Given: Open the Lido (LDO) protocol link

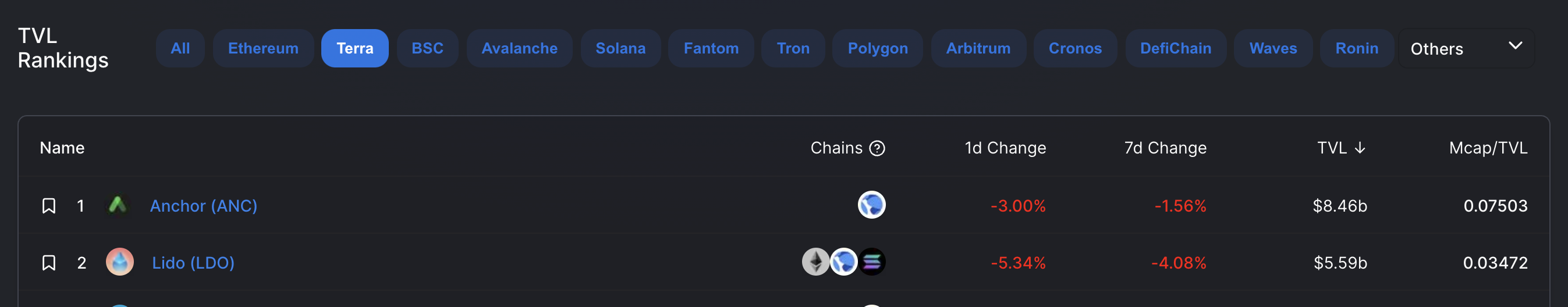Looking at the screenshot, I should [x=193, y=263].
